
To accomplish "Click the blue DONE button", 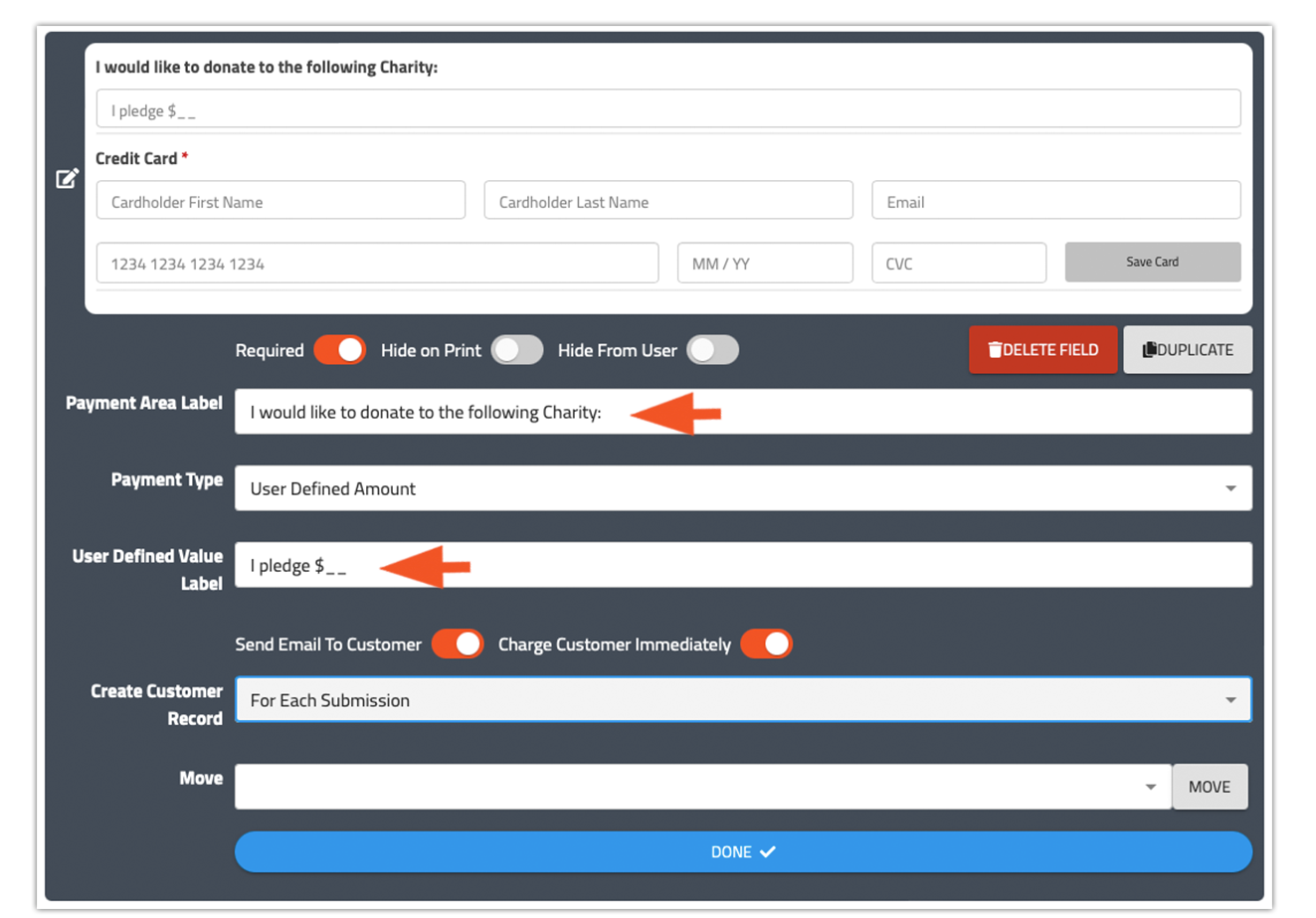I will click(743, 852).
